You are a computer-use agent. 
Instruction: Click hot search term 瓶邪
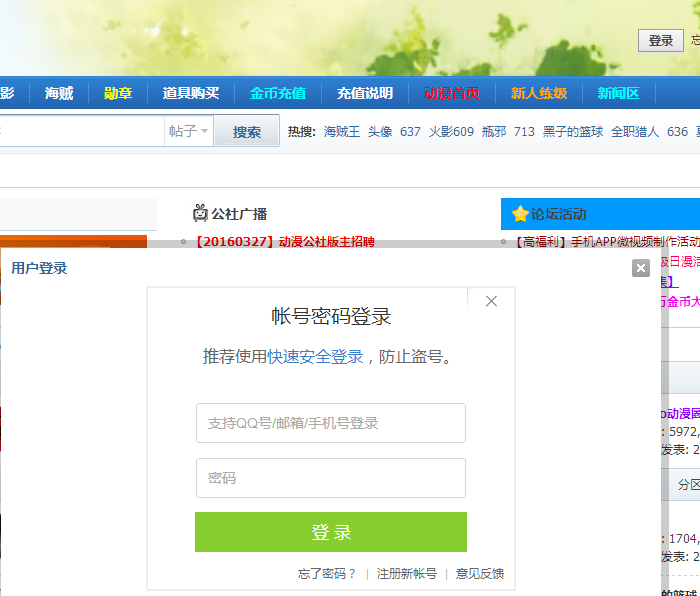tap(494, 132)
